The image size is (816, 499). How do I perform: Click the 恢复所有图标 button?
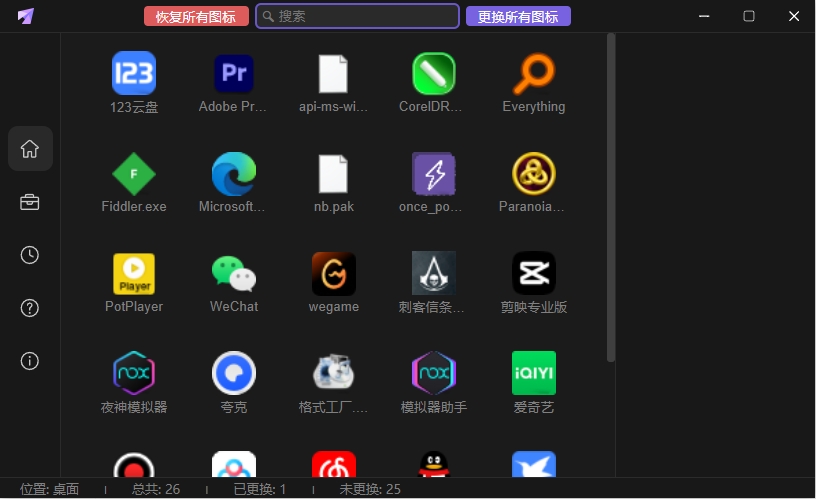pyautogui.click(x=196, y=16)
